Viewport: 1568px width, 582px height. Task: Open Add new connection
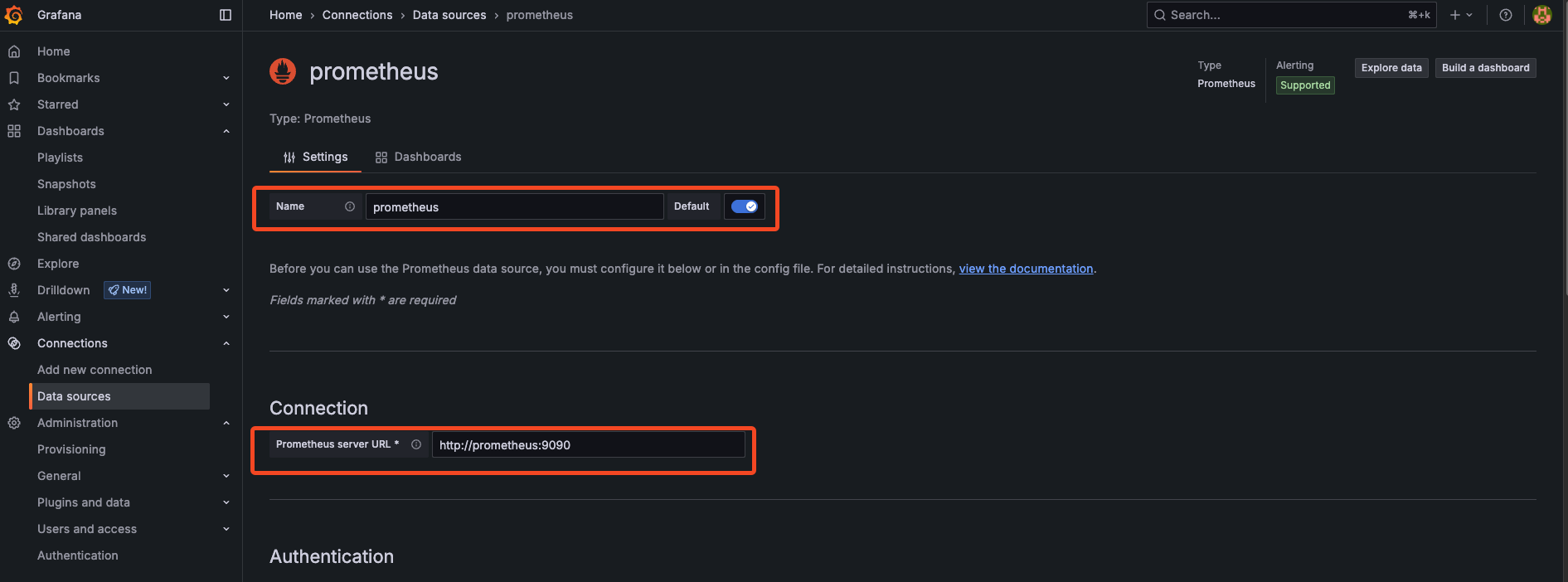click(95, 370)
